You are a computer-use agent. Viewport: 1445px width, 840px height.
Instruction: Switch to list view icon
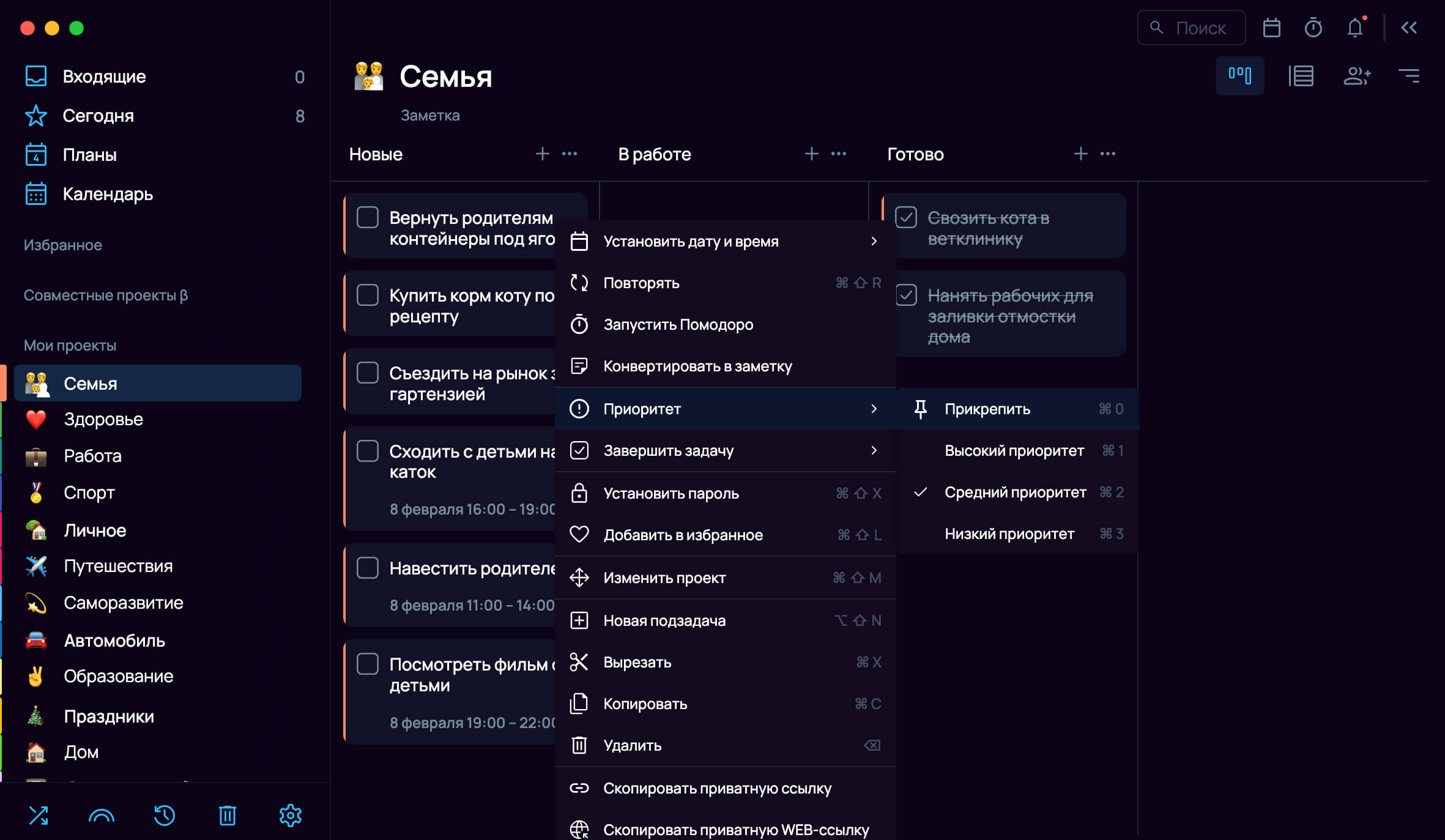[1301, 76]
